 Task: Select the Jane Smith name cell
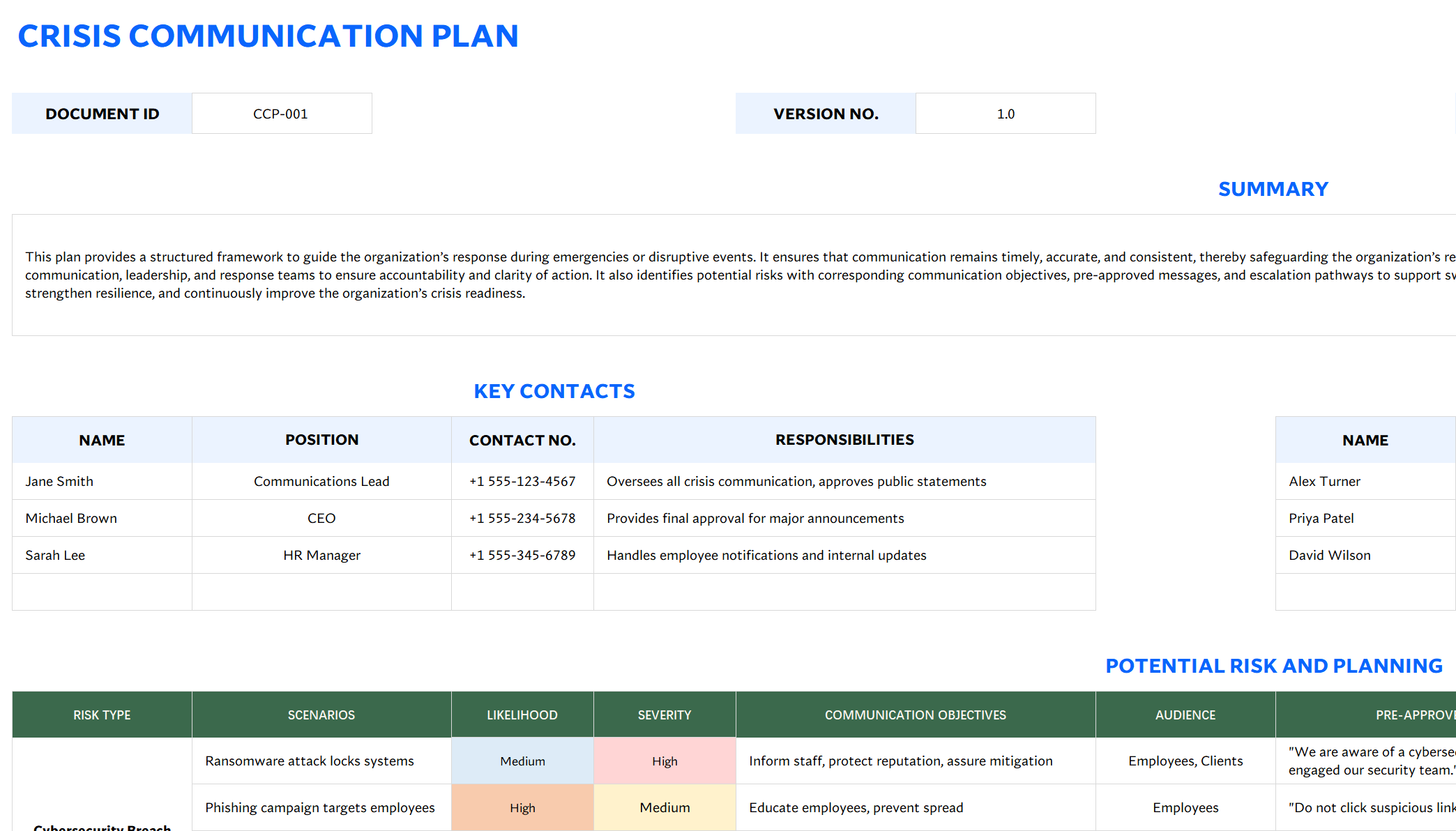[102, 481]
